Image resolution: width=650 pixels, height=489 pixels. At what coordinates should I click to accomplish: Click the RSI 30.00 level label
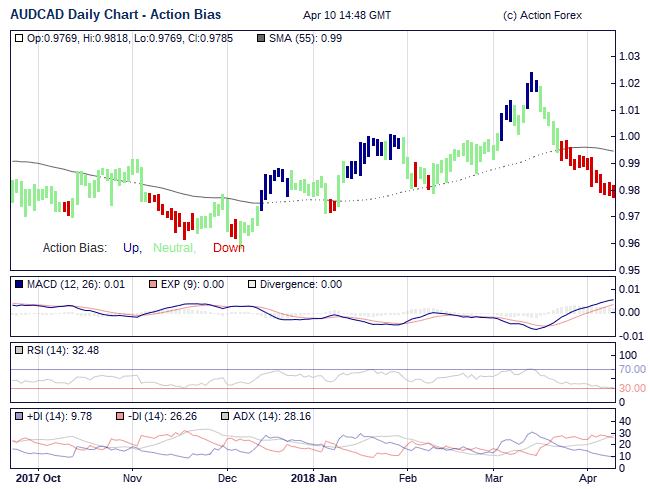(632, 388)
